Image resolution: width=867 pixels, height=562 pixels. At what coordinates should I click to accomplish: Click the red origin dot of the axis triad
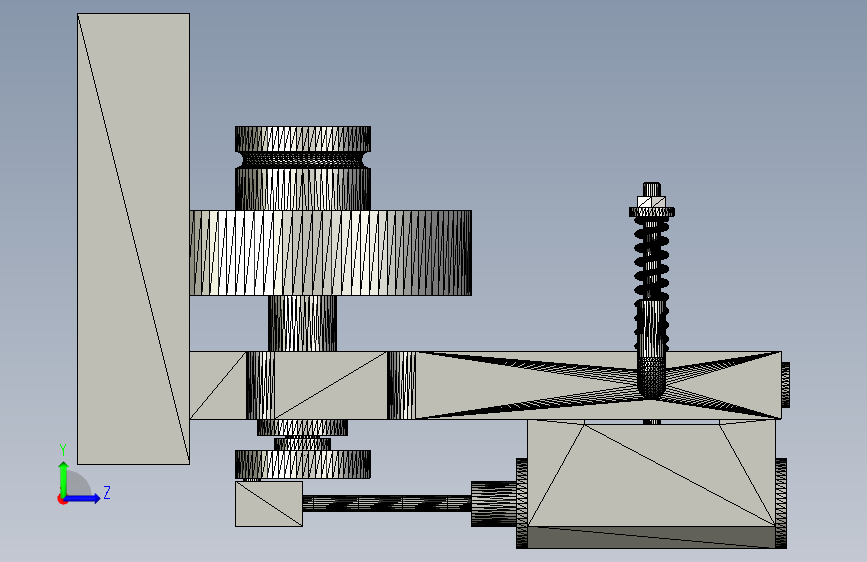62,500
